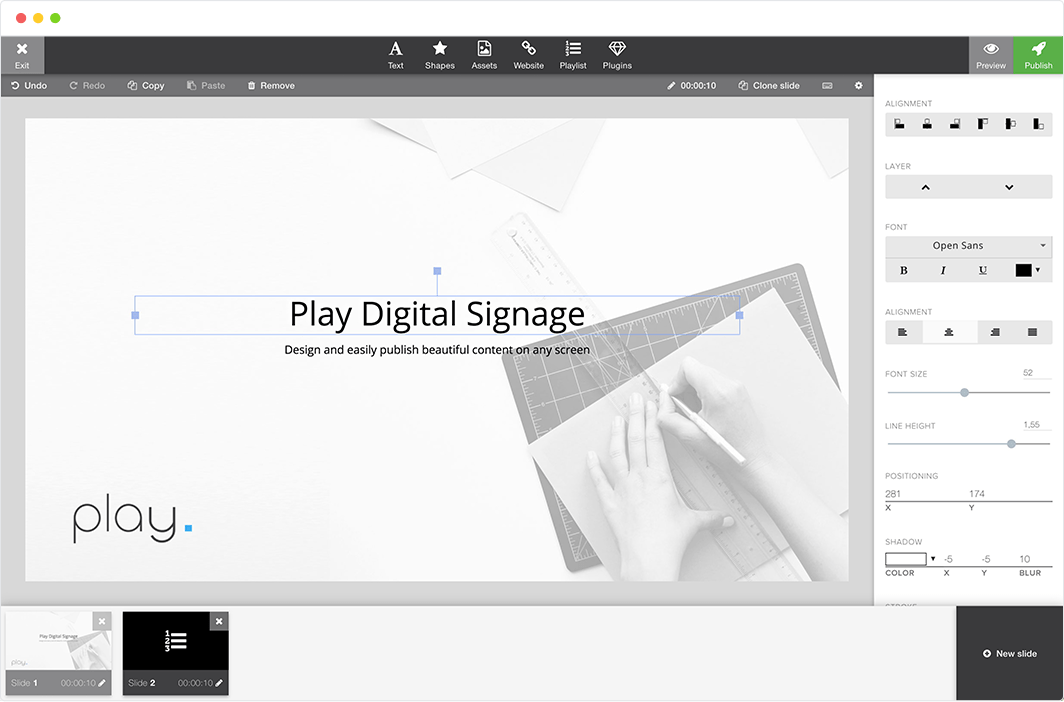1064x702 pixels.
Task: Align object to left edge icon
Action: coord(899,124)
